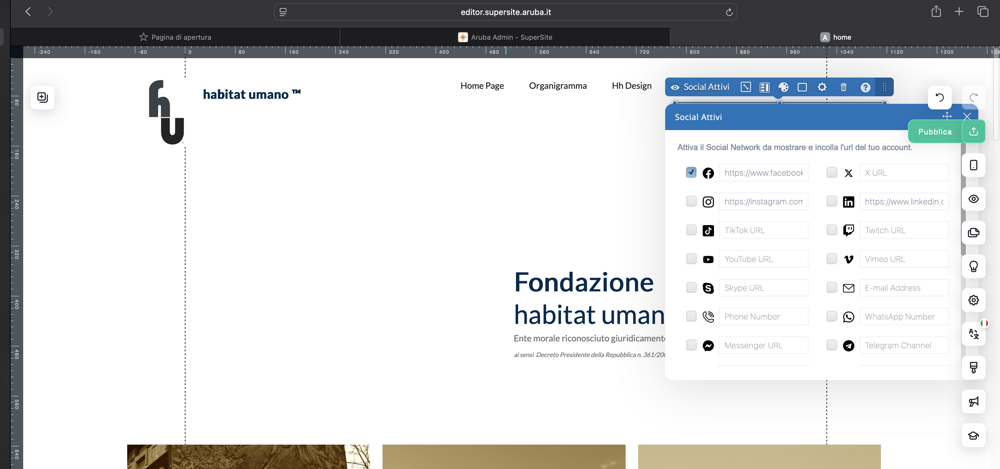Redo the last action

click(973, 98)
